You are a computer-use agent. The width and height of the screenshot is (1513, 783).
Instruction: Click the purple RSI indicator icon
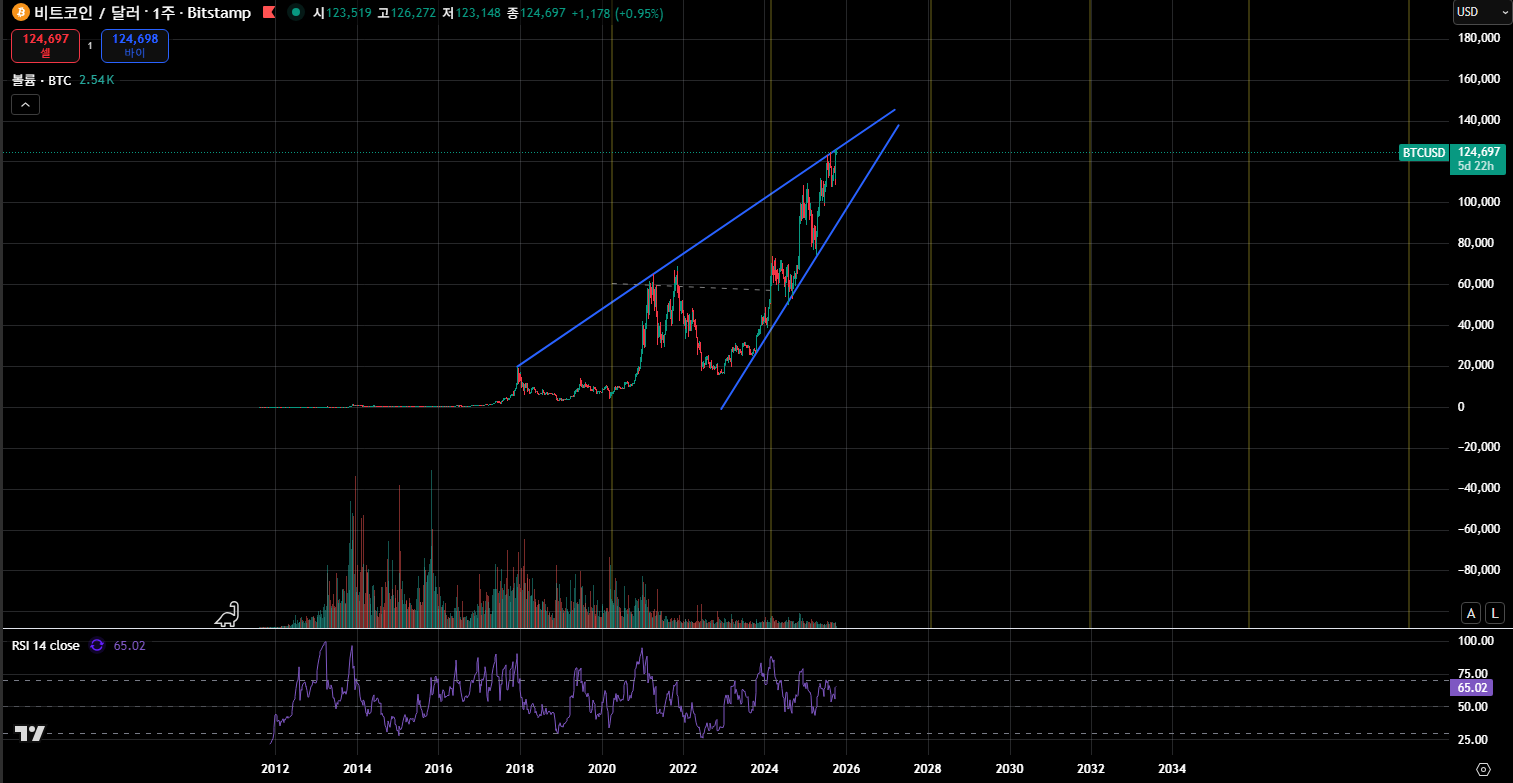coord(97,646)
